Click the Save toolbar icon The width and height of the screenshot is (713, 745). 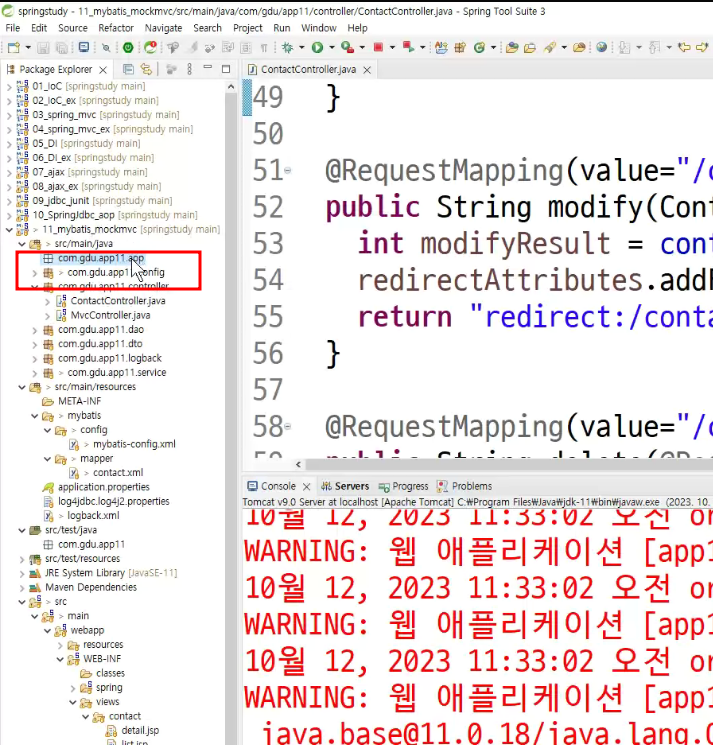43,48
